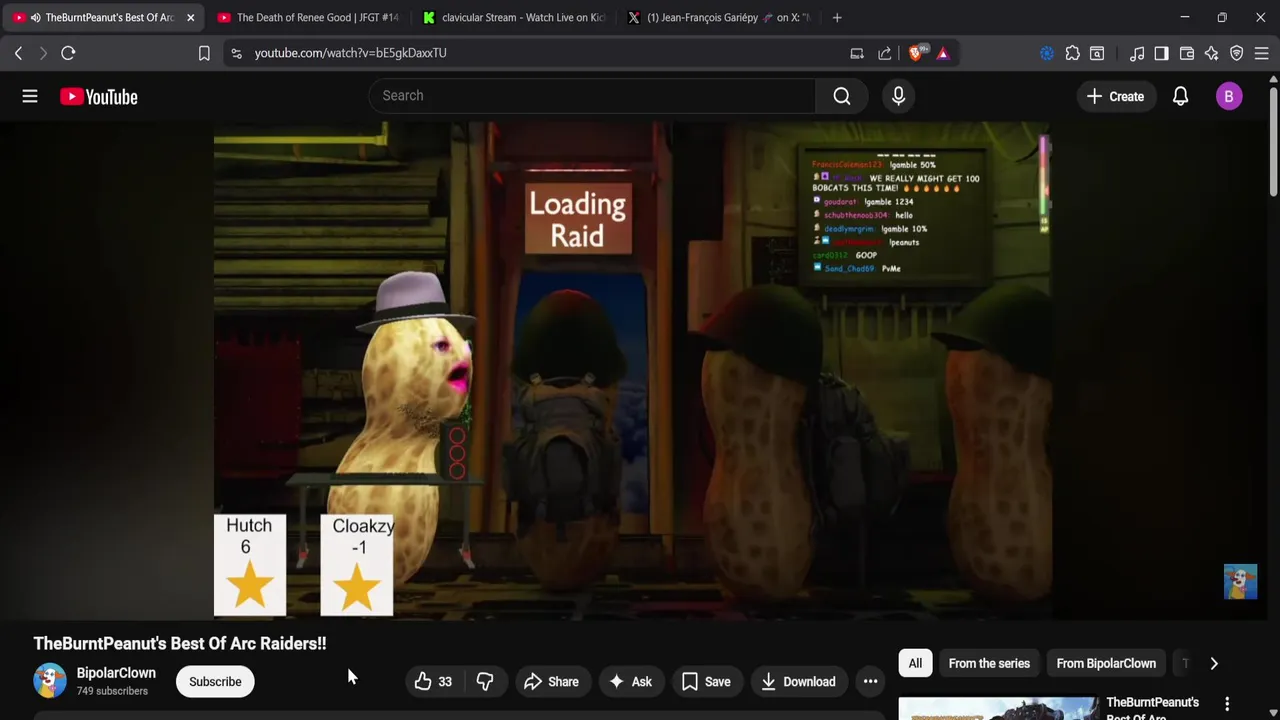Open more actions for the video
The width and height of the screenshot is (1280, 720).
pyautogui.click(x=871, y=682)
